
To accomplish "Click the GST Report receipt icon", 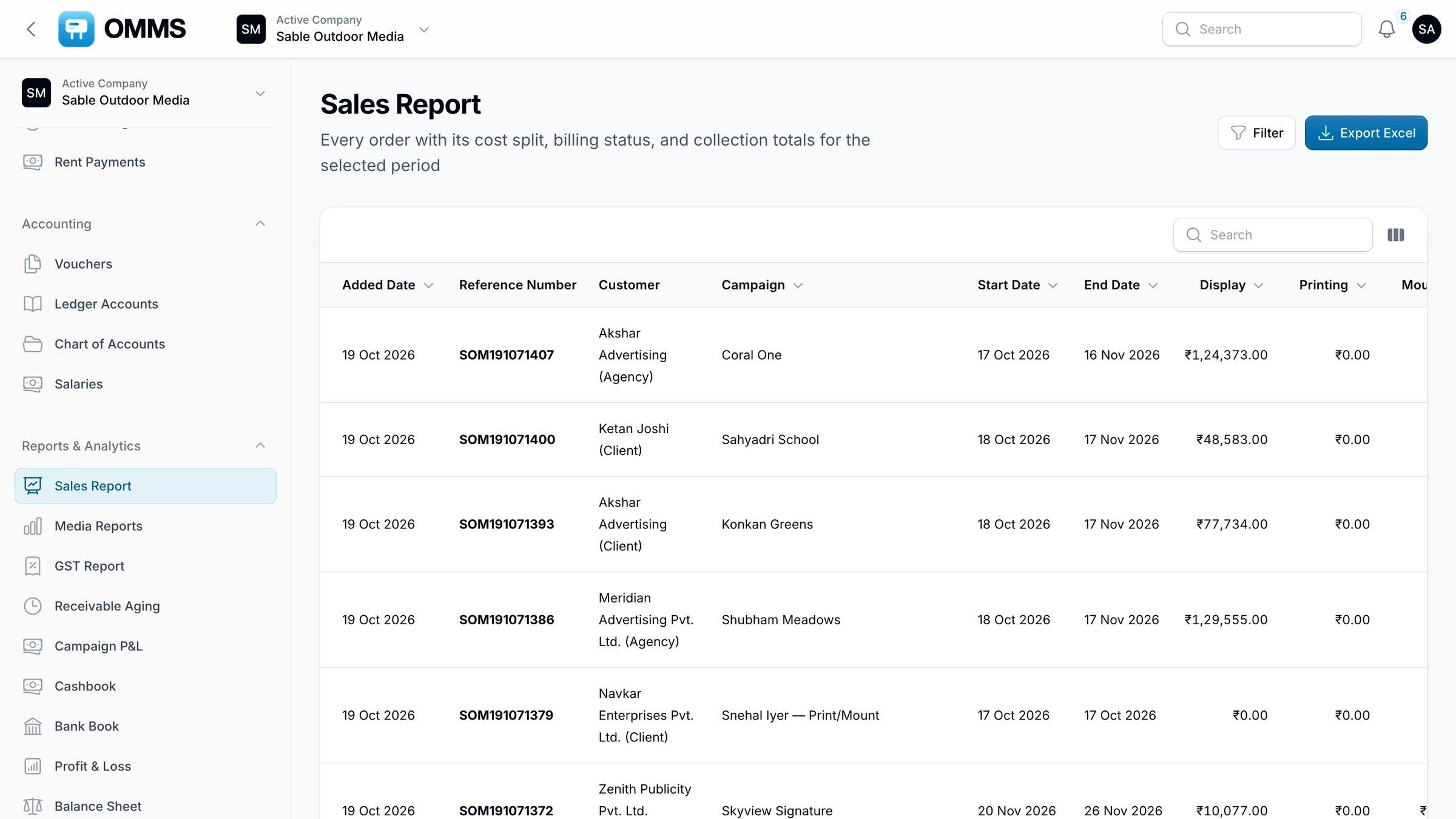I will pos(33,566).
